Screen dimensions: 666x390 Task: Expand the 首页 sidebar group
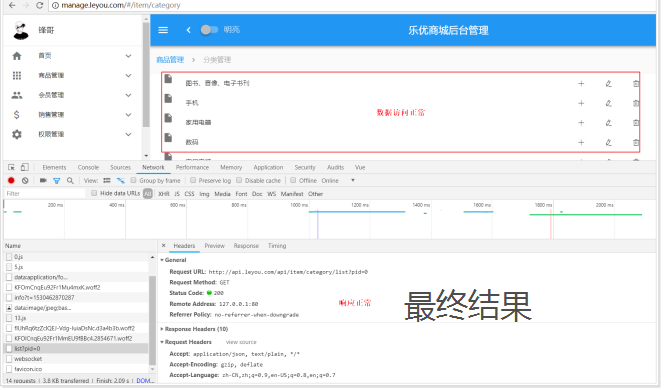tap(128, 56)
